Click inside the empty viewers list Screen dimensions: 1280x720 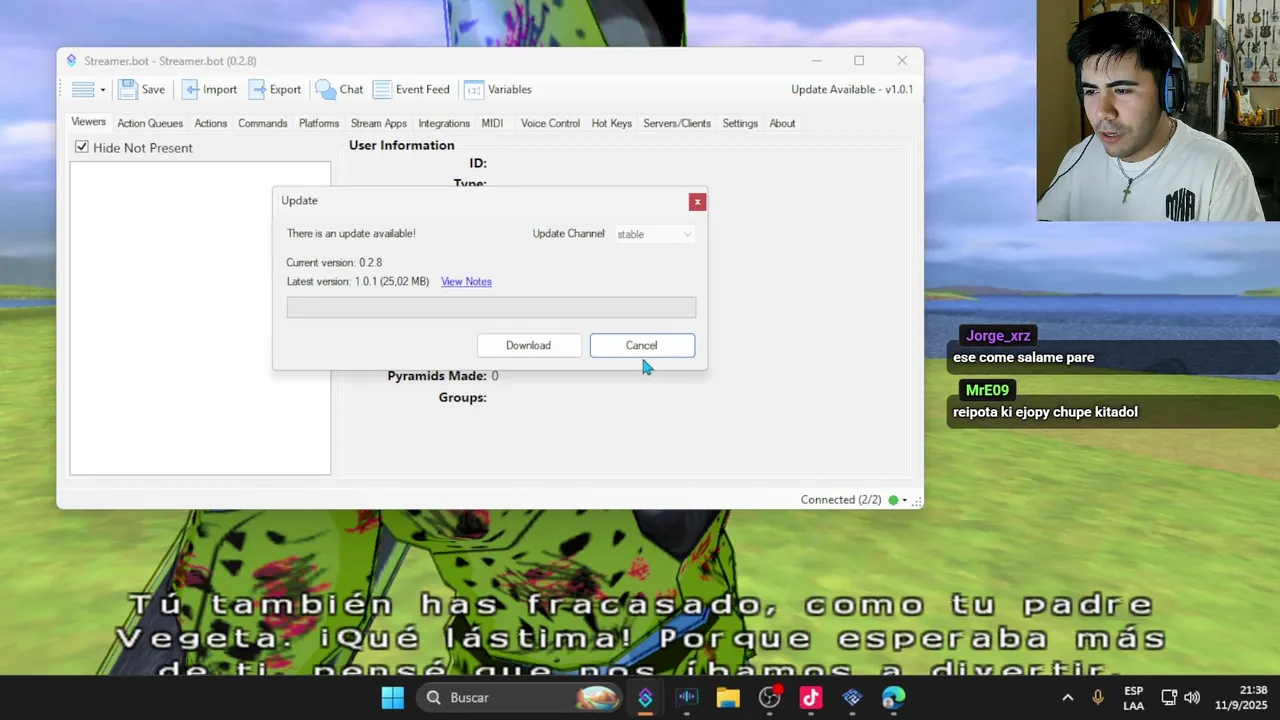click(200, 318)
